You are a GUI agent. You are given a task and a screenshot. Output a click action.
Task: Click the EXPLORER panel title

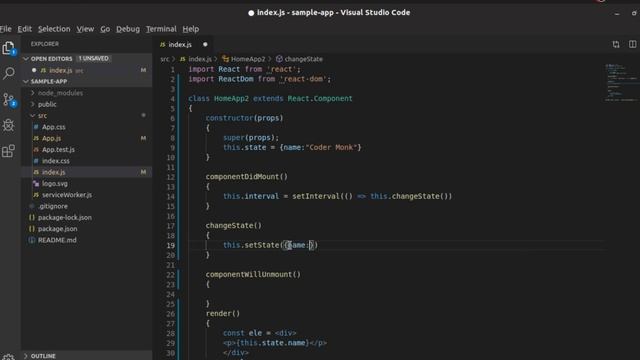(45, 44)
